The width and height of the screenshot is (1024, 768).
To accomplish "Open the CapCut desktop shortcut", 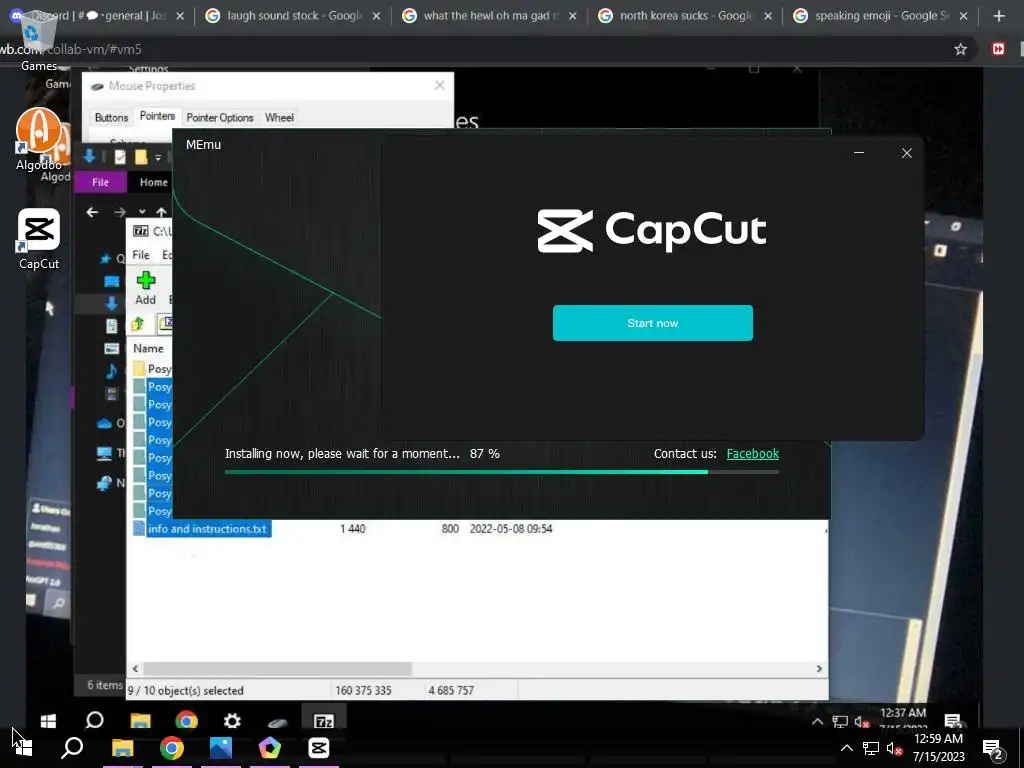I will (x=39, y=238).
